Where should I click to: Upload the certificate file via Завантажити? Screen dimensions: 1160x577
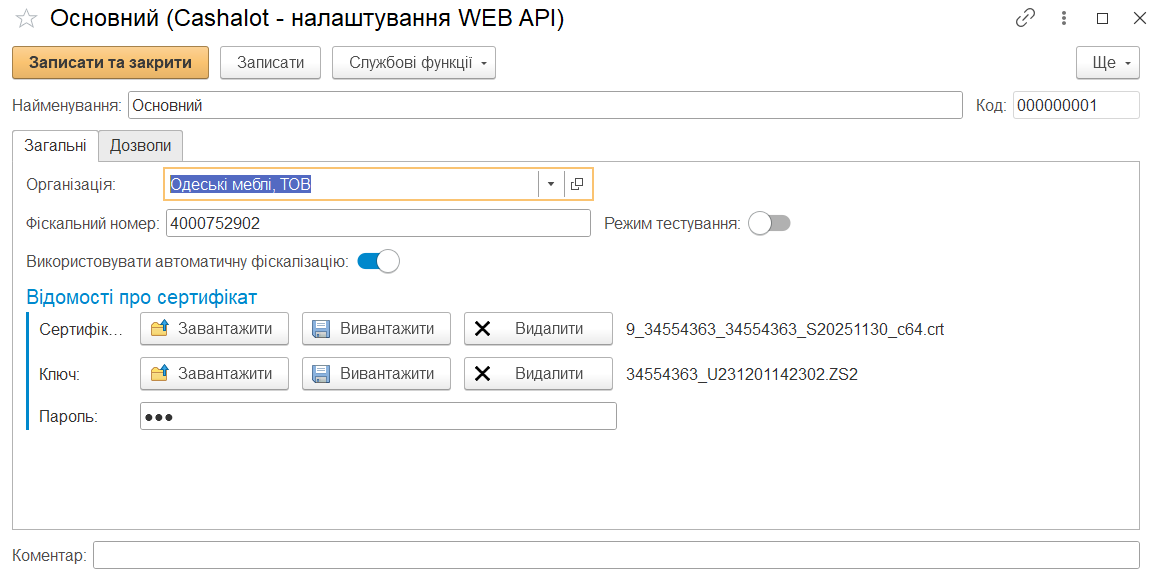click(x=214, y=328)
